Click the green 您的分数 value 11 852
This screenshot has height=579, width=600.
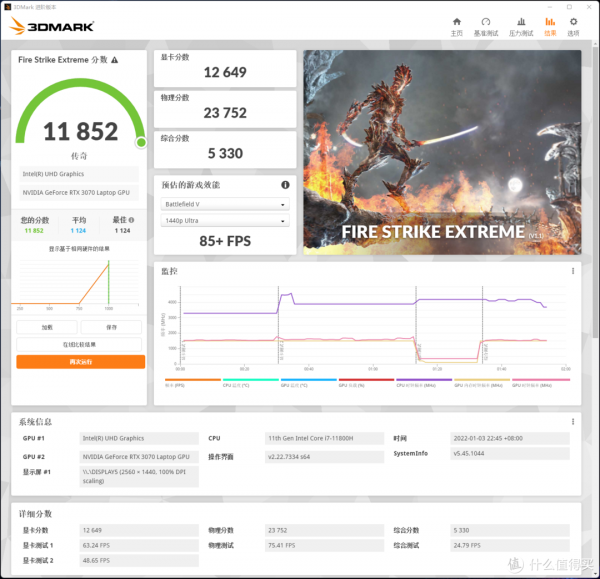(34, 231)
